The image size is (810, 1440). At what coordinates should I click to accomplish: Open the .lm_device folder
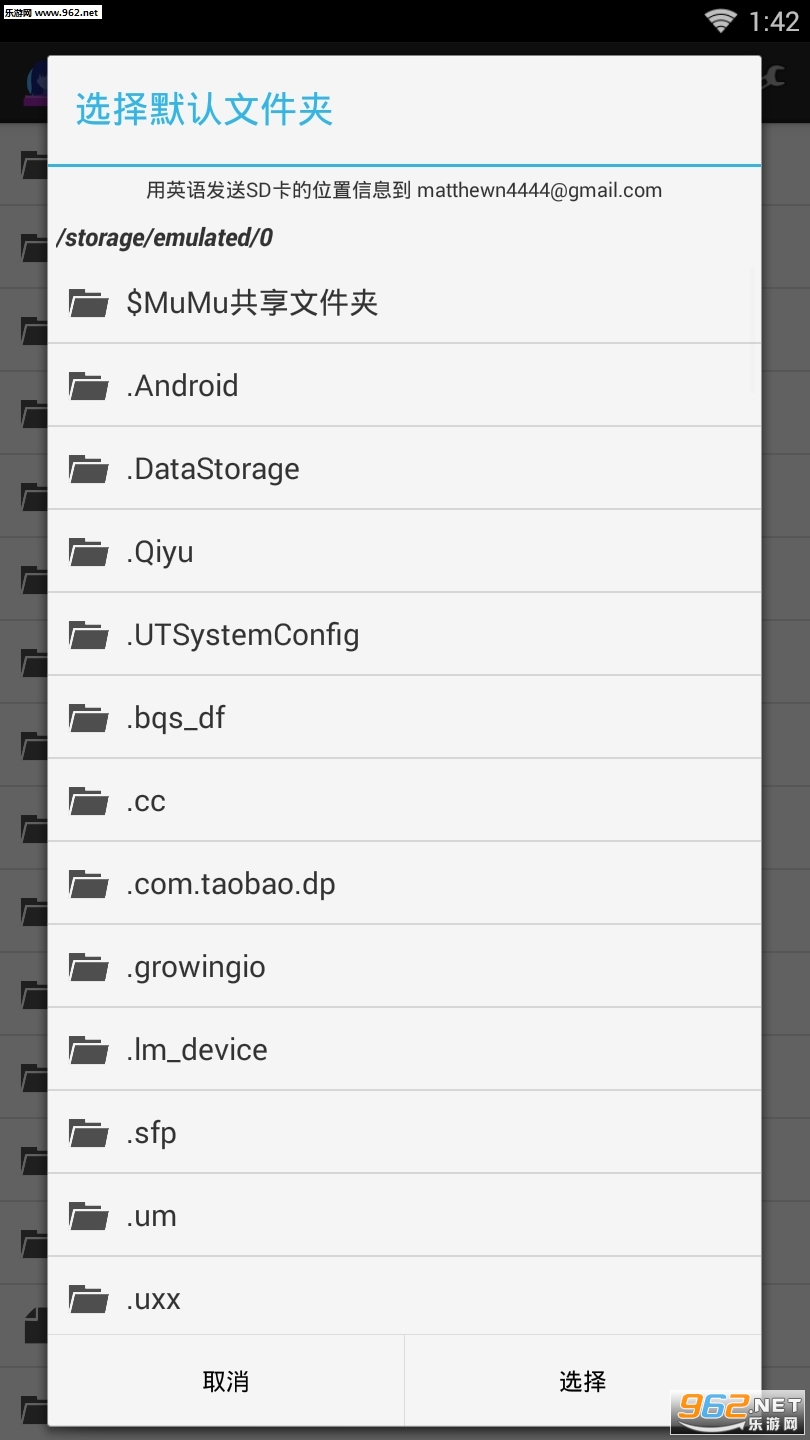click(x=197, y=1050)
